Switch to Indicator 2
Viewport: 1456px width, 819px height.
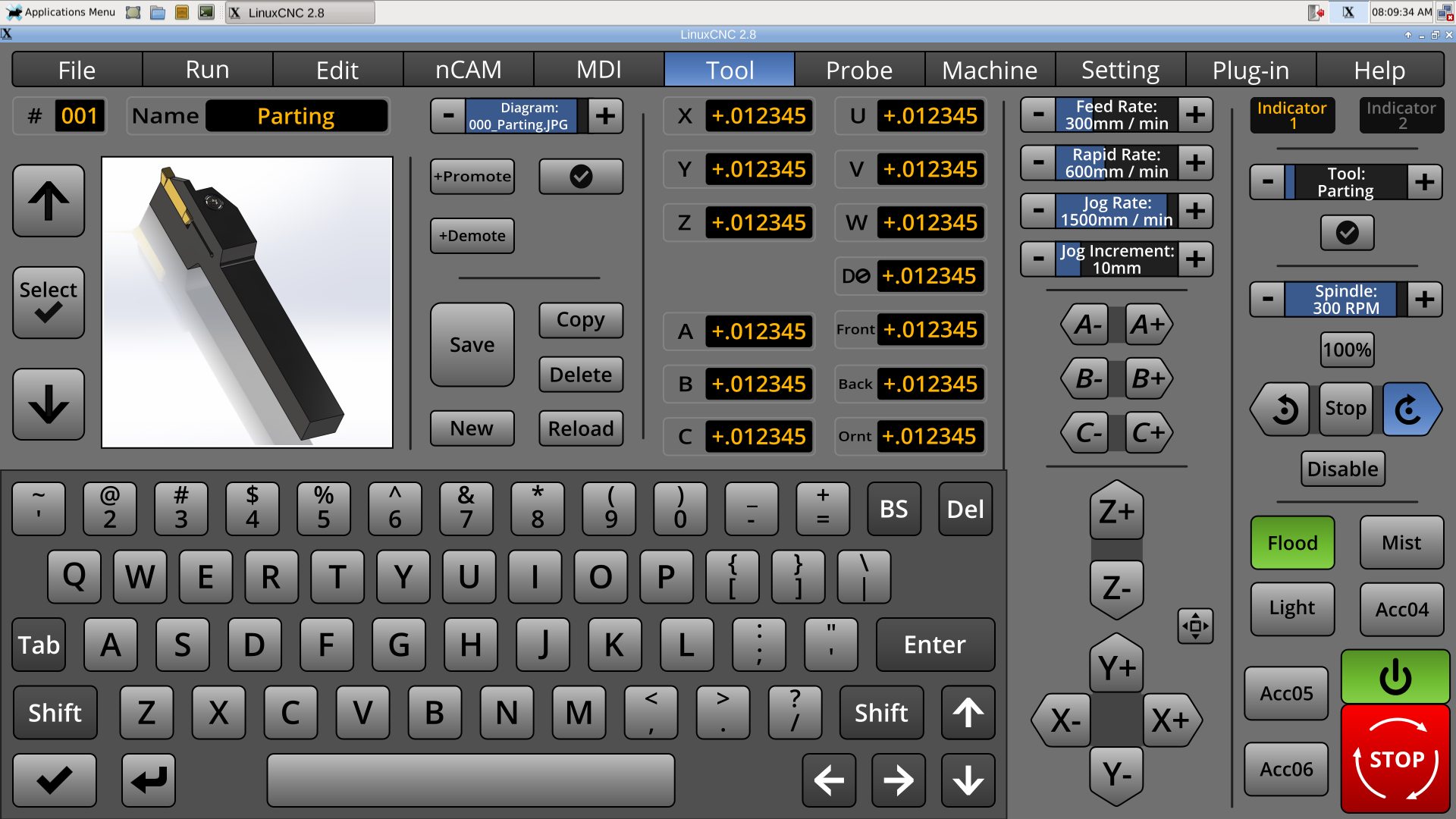(1401, 115)
